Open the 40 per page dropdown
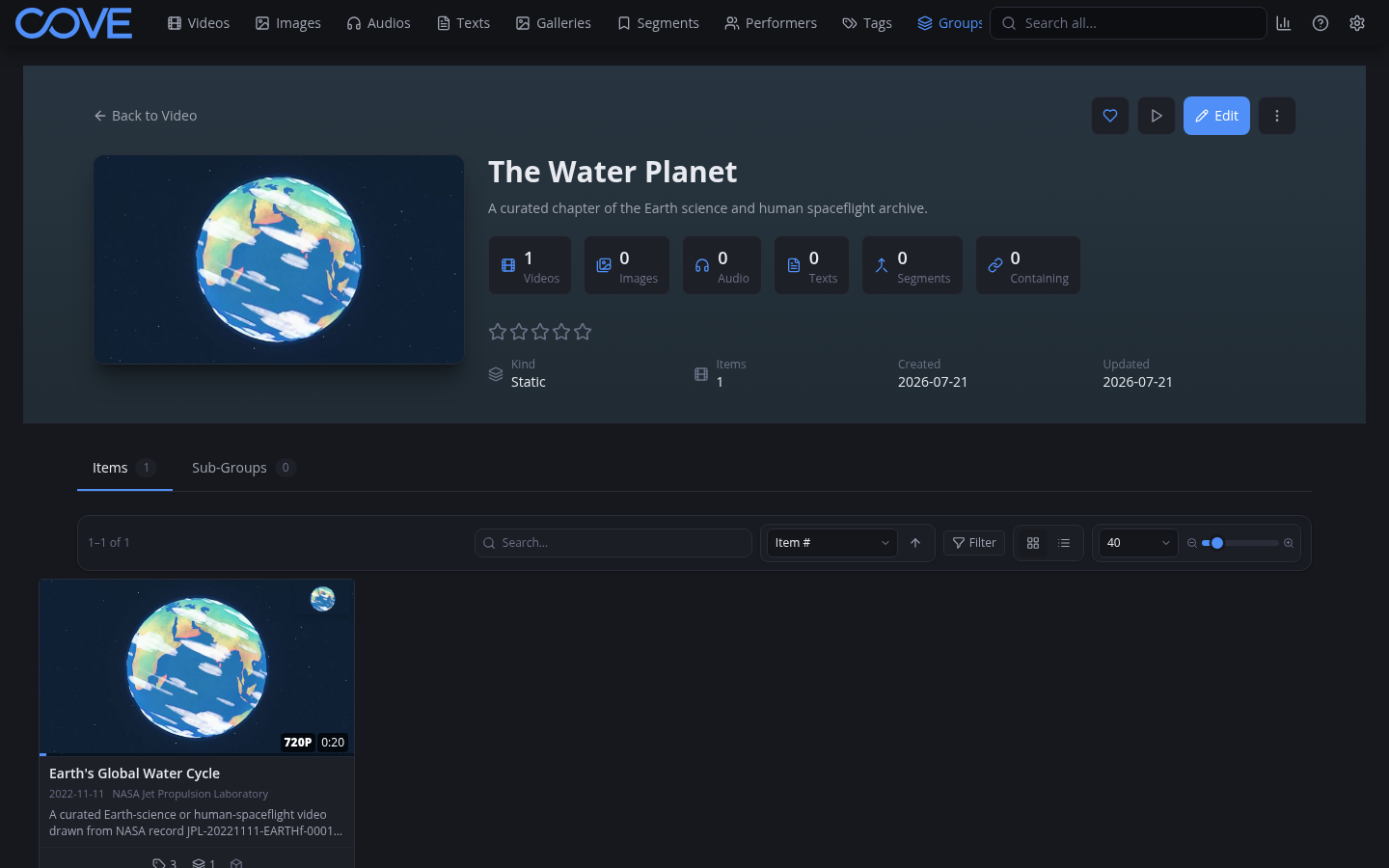 [x=1138, y=543]
